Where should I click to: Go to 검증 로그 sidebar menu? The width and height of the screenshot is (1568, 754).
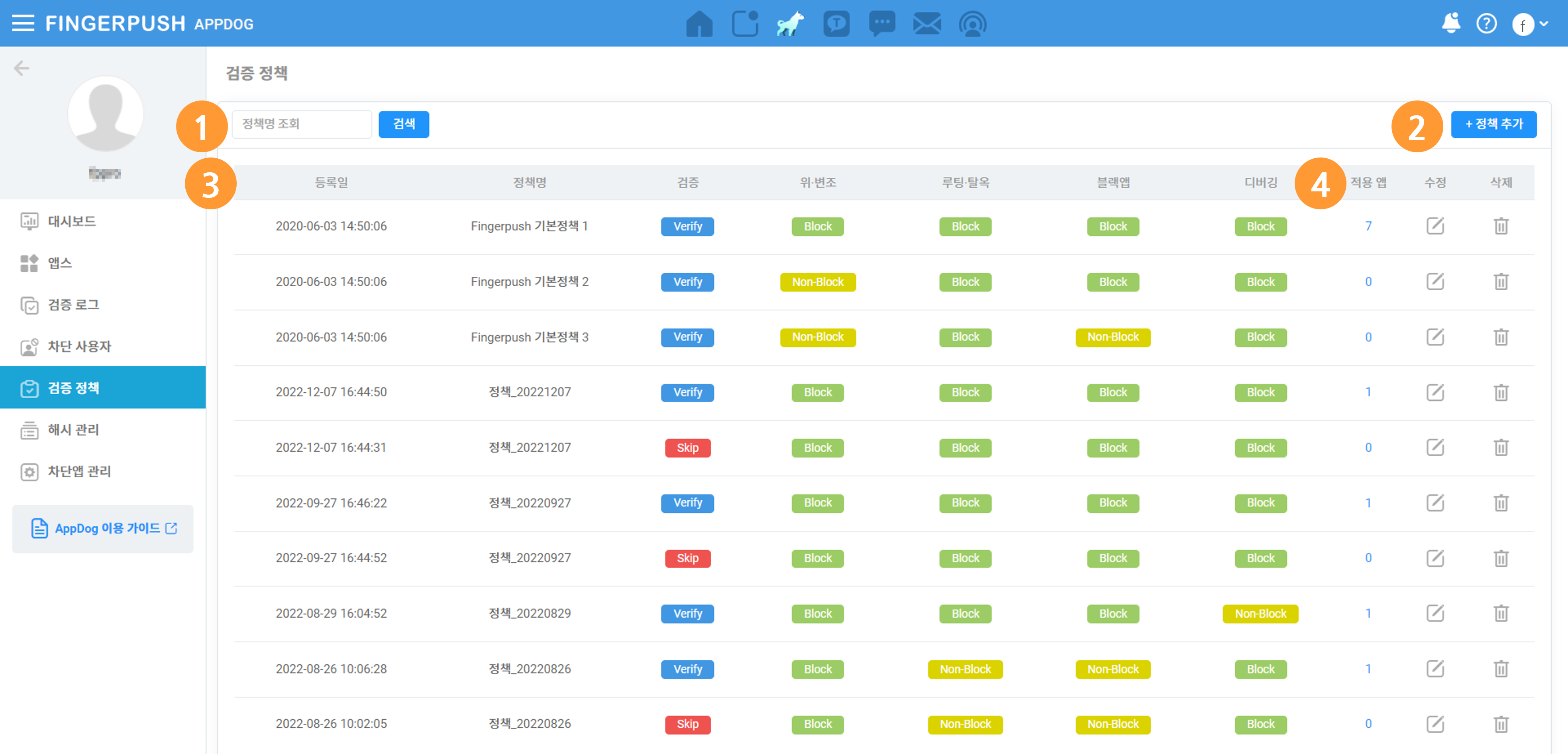pyautogui.click(x=73, y=304)
